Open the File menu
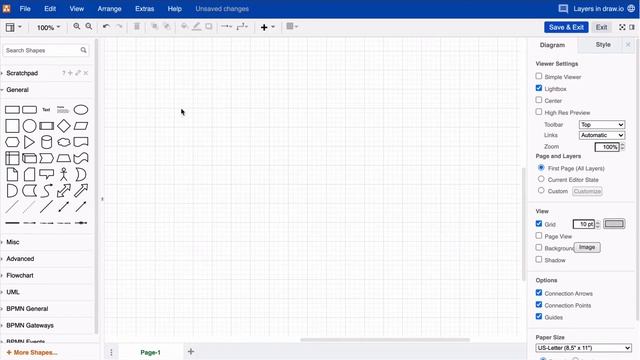This screenshot has height=360, width=640. click(x=25, y=9)
